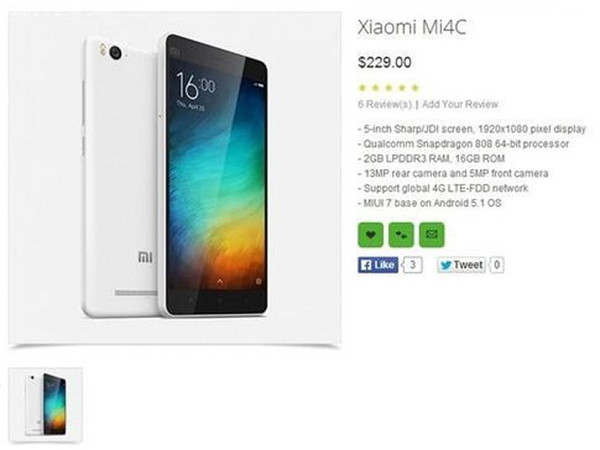
Task: Open the 6 Review(s) link
Action: [385, 104]
